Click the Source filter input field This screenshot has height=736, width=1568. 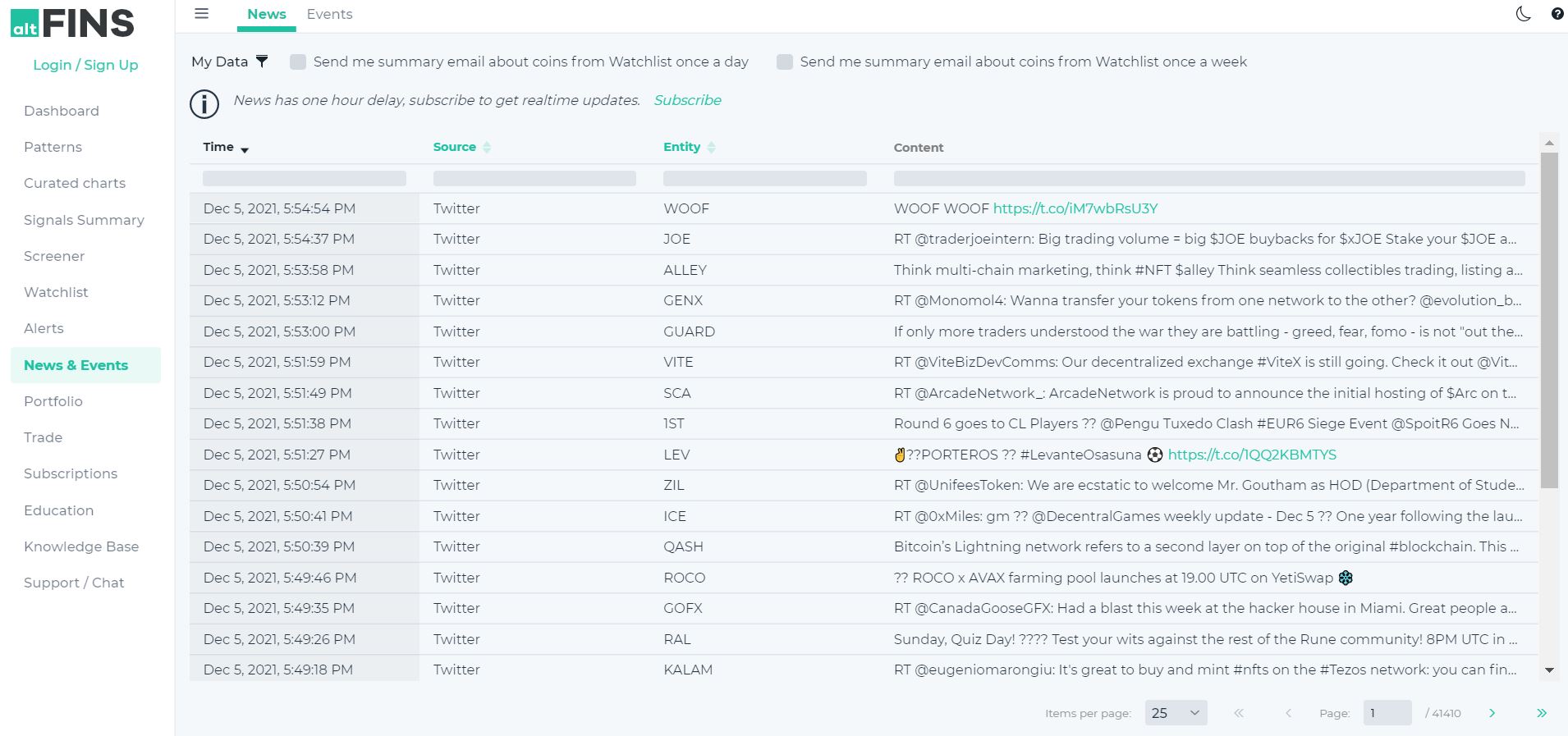pos(534,178)
